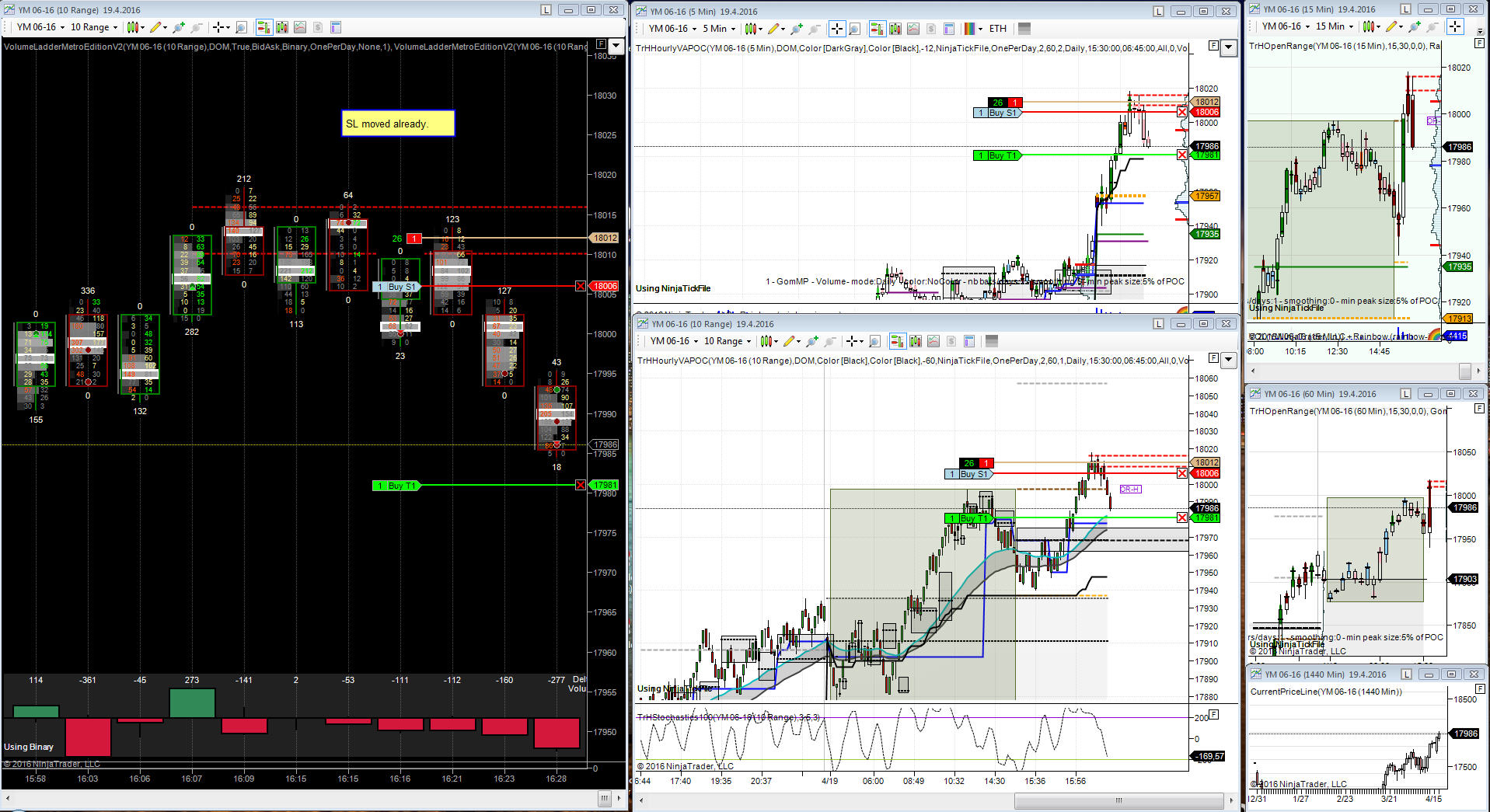
Task: Open data box icon in 5 Min chart toolbar
Action: 949,29
